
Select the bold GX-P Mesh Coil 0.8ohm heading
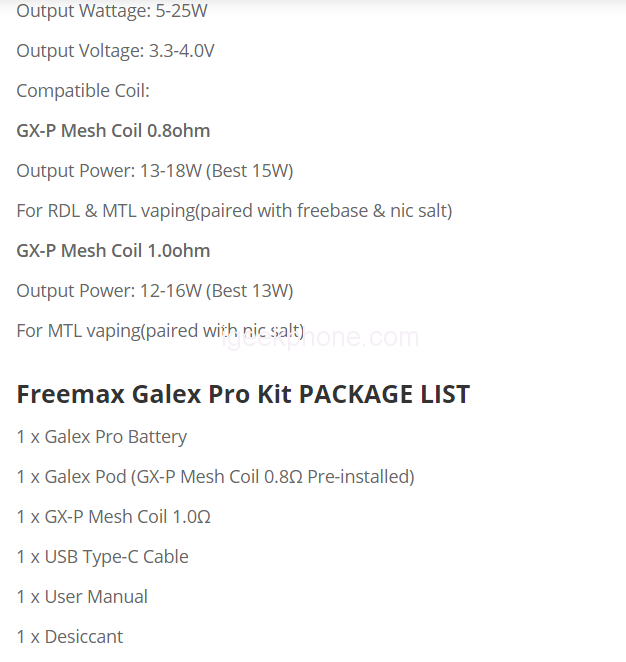(x=113, y=131)
